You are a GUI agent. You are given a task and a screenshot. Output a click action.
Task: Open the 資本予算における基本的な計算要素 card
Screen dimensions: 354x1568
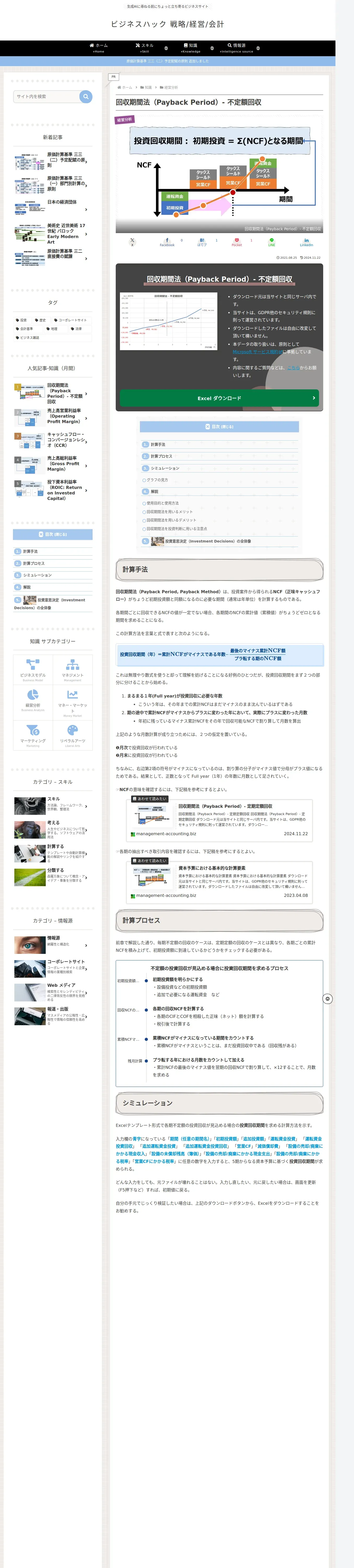(x=219, y=883)
